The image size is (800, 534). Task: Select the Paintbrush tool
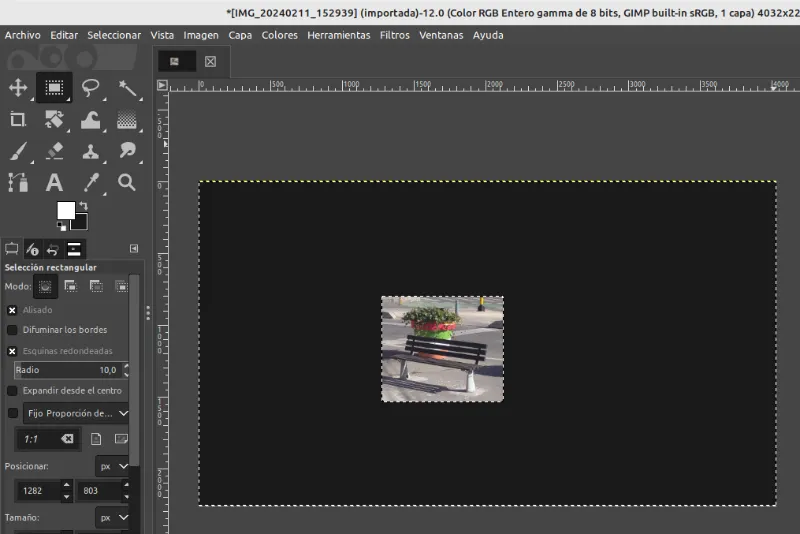18,151
